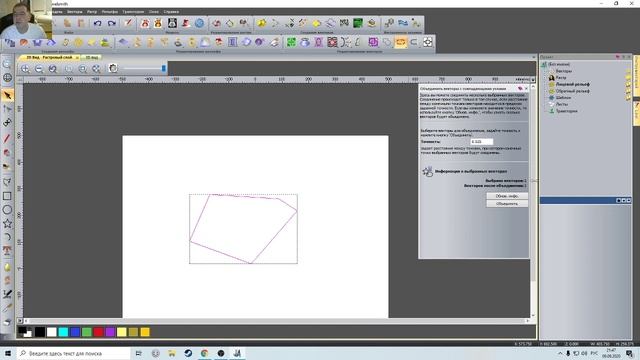Screen dimensions: 640x360
Task: Select the arrow selection tool in left toolbar
Action: tap(7, 96)
